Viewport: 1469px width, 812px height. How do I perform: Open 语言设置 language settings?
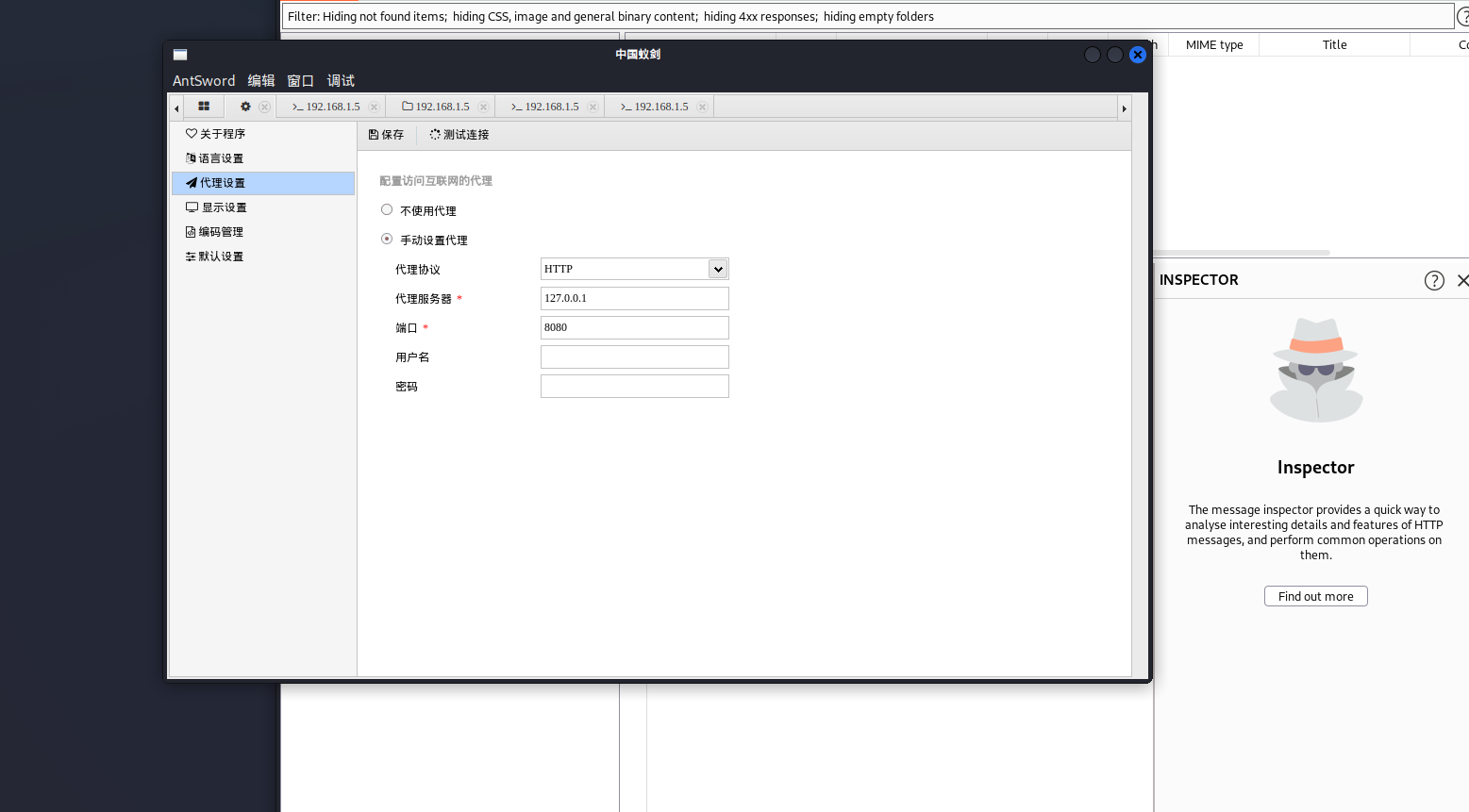coord(263,158)
